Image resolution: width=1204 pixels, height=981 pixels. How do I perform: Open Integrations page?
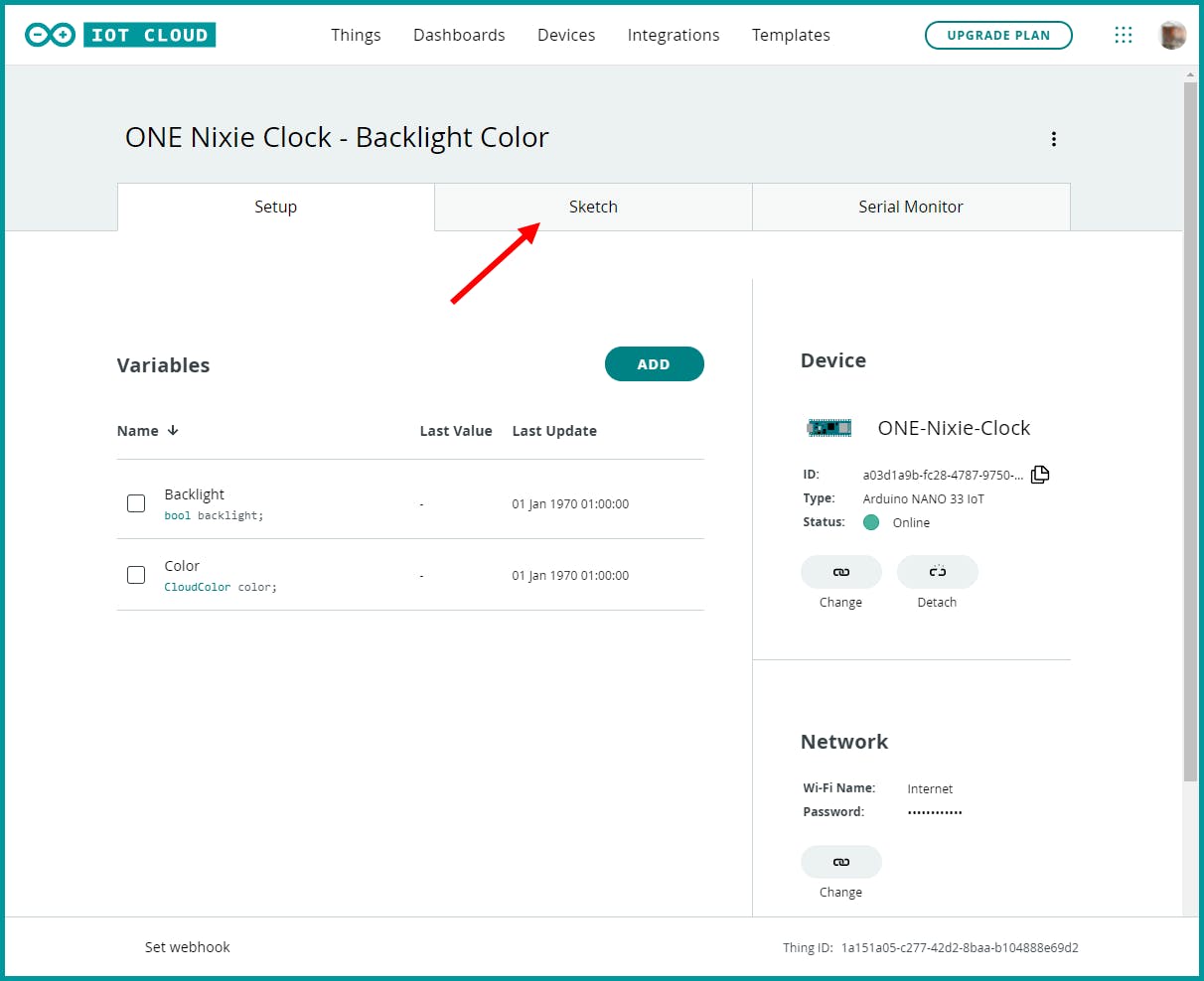(x=674, y=35)
